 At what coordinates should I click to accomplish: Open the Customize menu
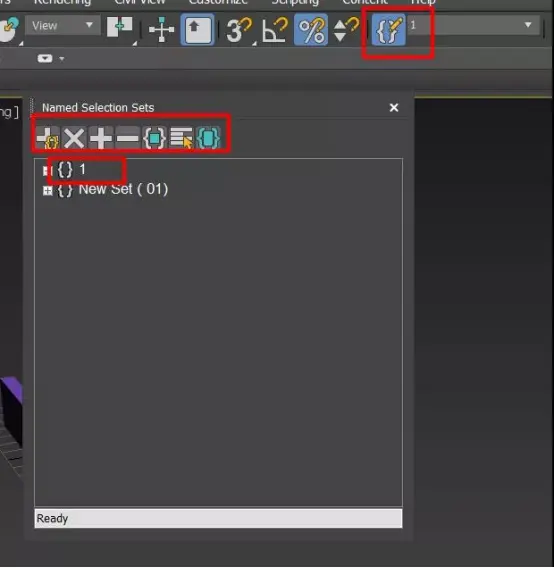218,2
